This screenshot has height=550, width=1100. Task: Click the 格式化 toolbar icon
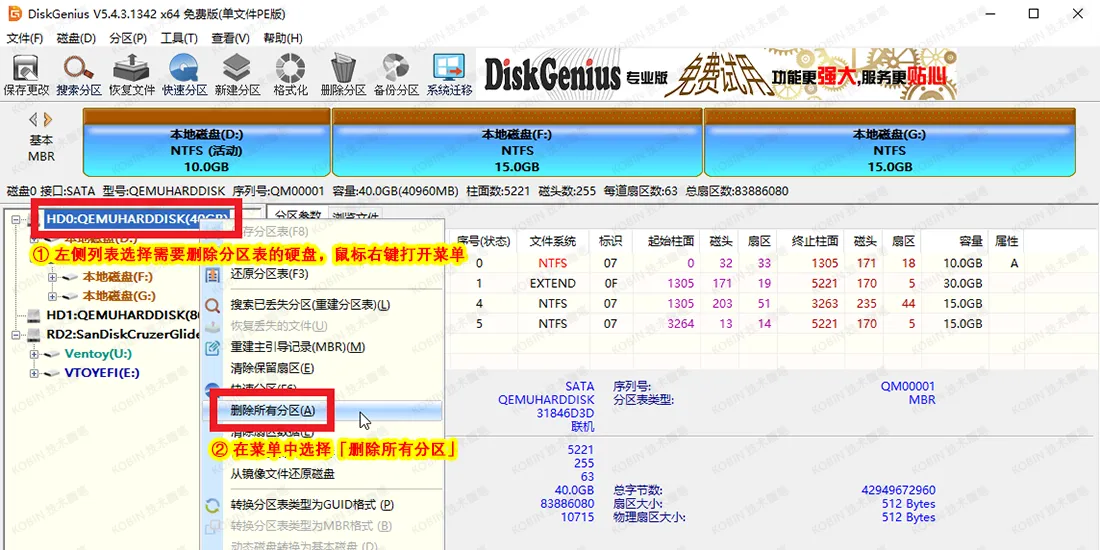290,68
